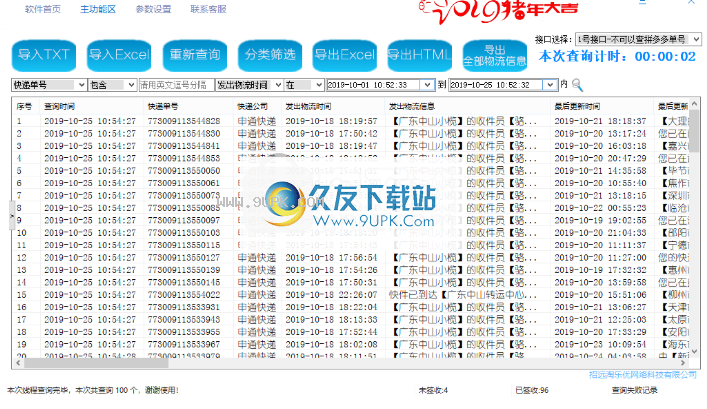Click 重新查询 to re-query
Viewport: 707px width, 409px height.
(x=194, y=55)
